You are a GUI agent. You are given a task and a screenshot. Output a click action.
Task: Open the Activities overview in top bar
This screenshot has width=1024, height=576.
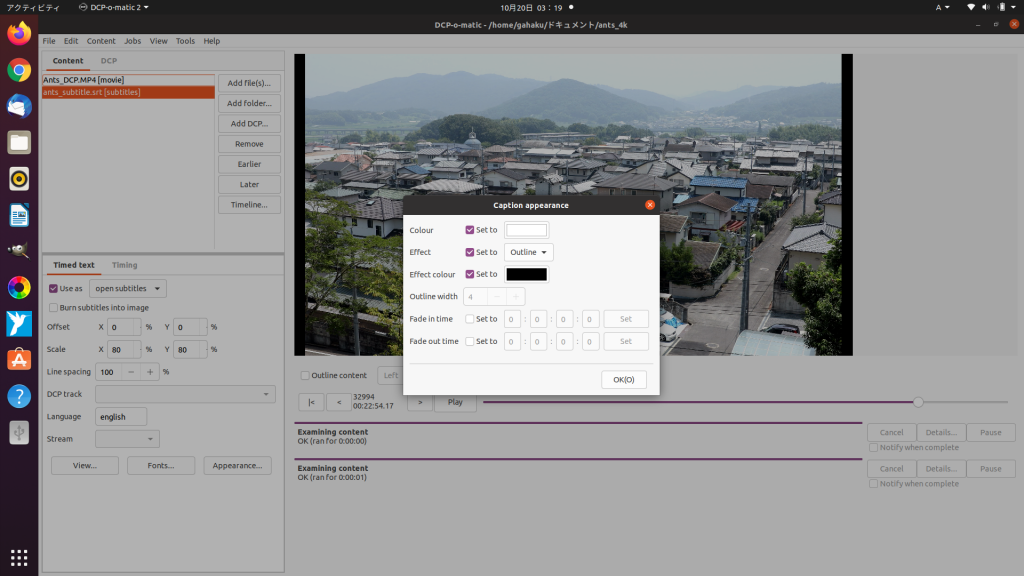click(x=33, y=7)
